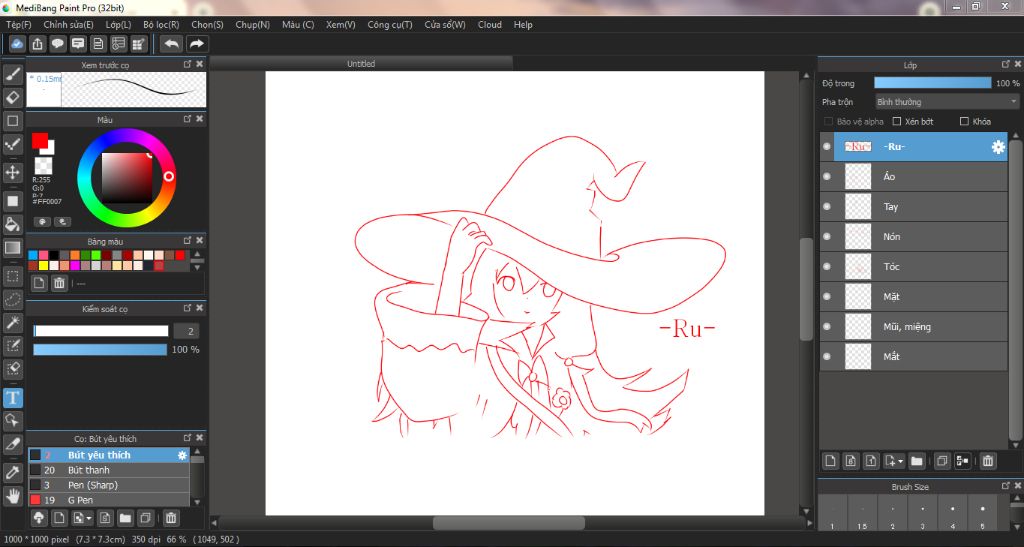Select the Brush tool in left toolbar
1024x547 pixels.
point(12,74)
